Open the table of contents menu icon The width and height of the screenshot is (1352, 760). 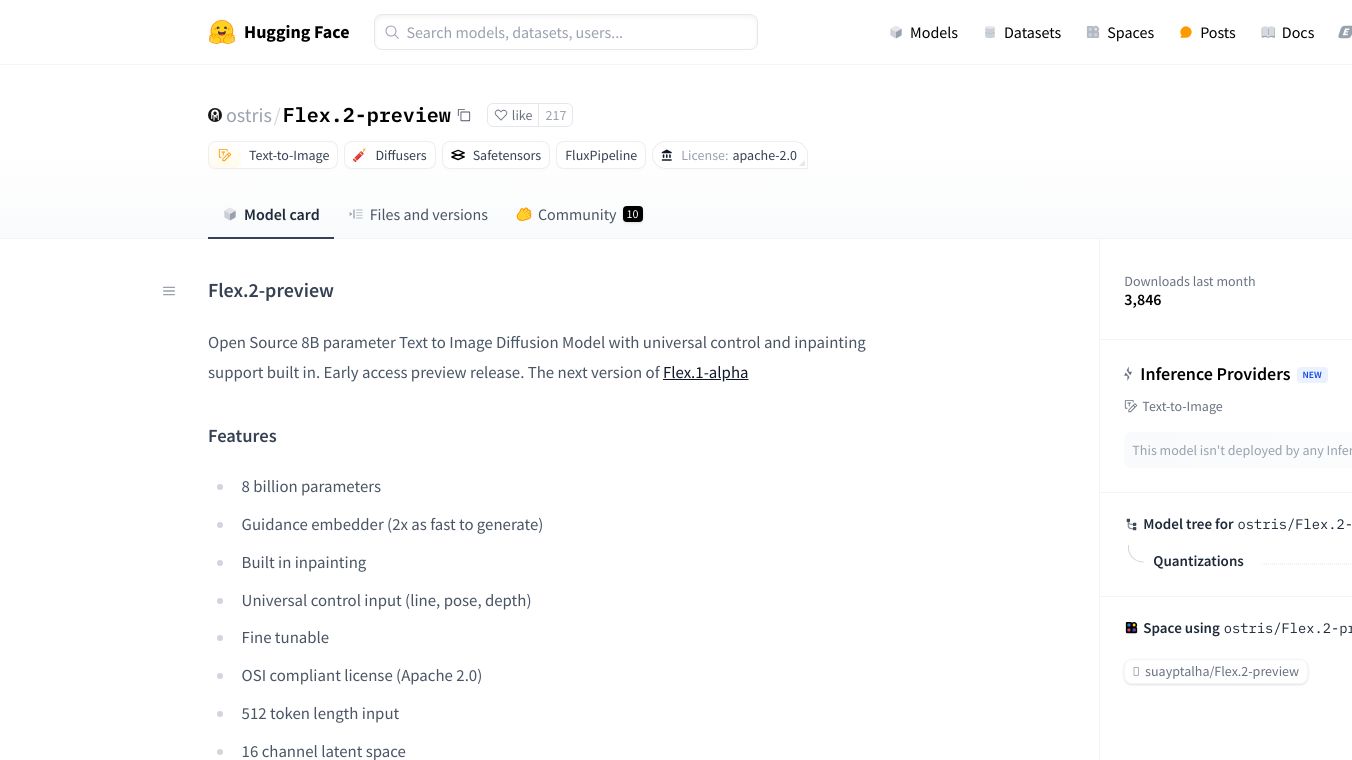pyautogui.click(x=169, y=291)
